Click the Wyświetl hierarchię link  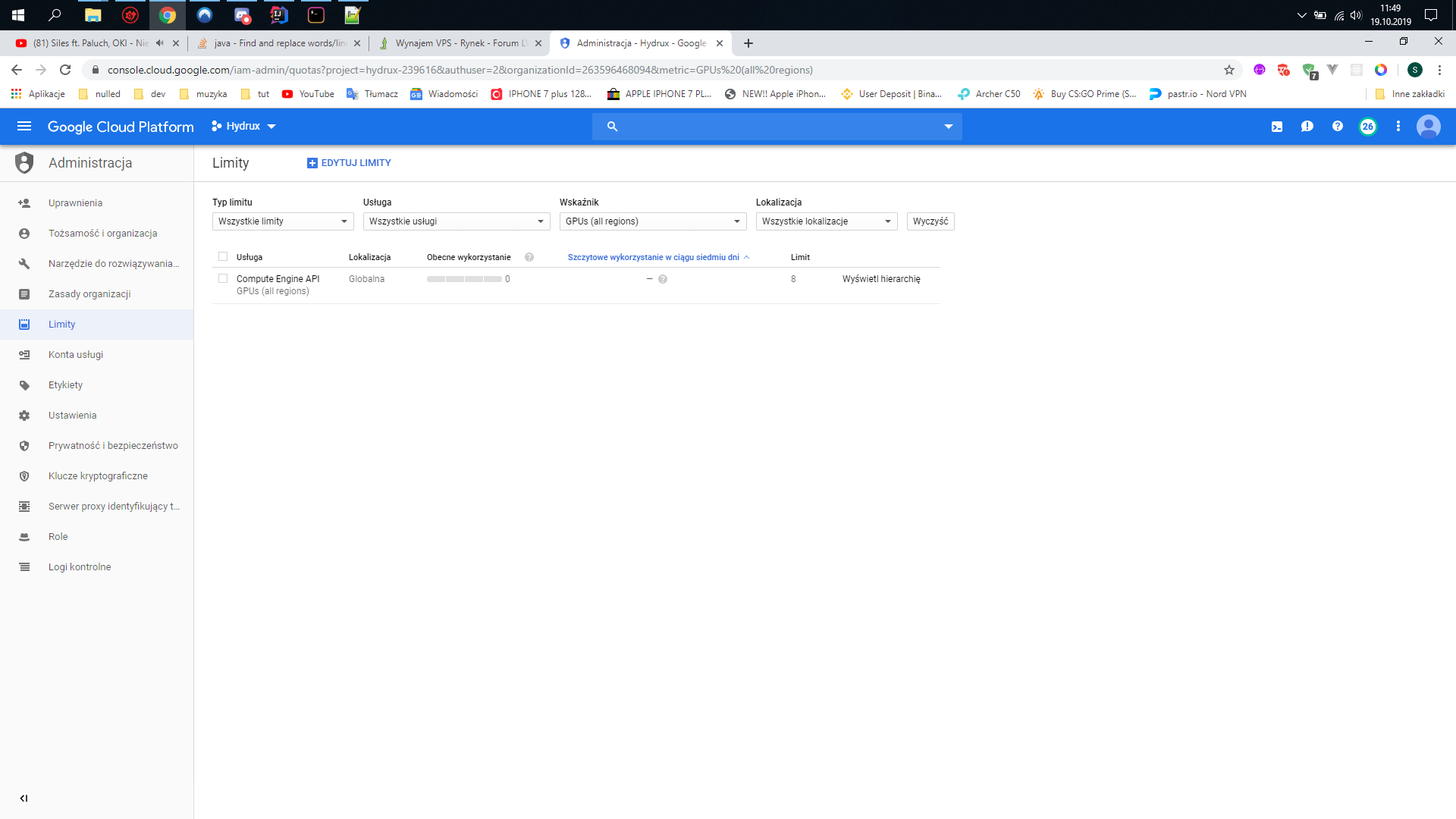pos(881,279)
